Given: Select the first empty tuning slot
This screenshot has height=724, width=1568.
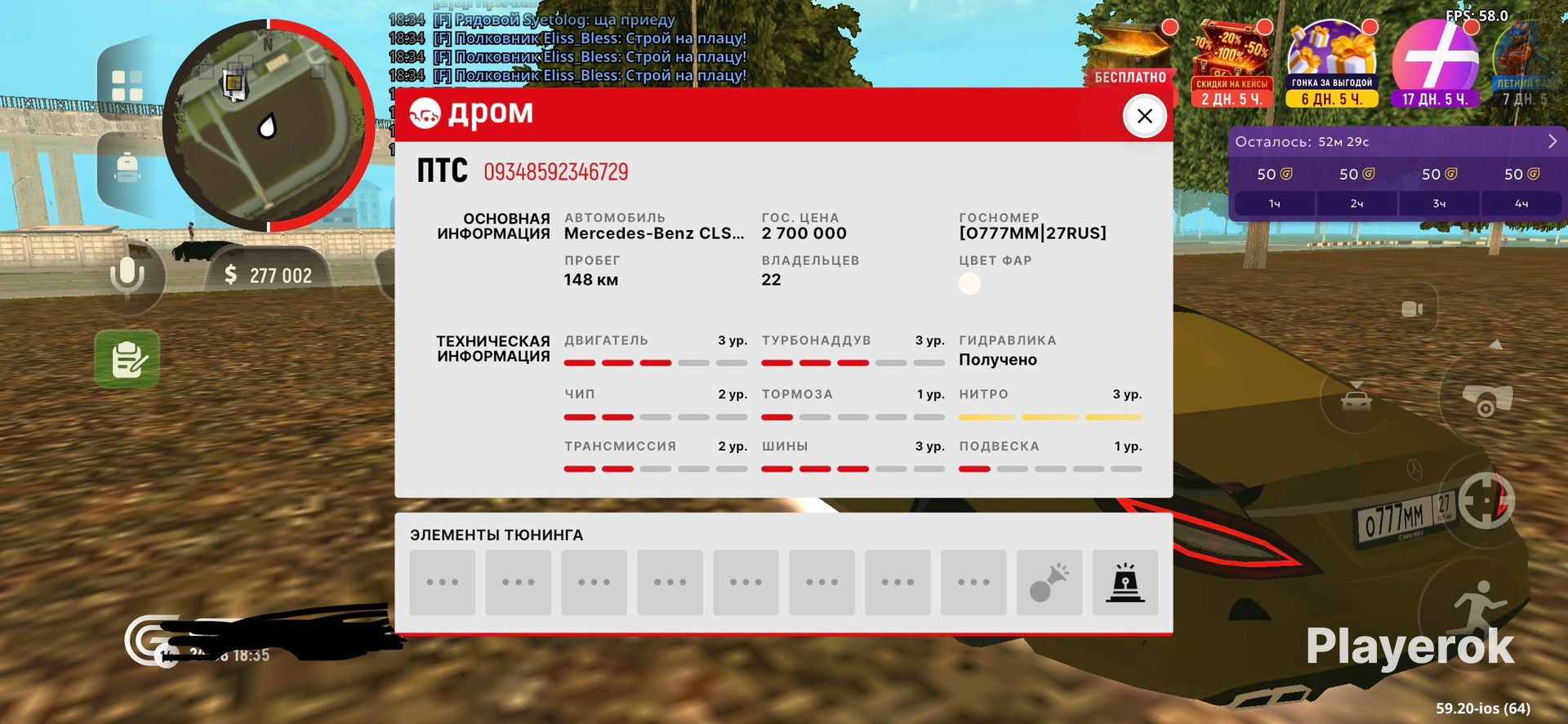Looking at the screenshot, I should [443, 582].
